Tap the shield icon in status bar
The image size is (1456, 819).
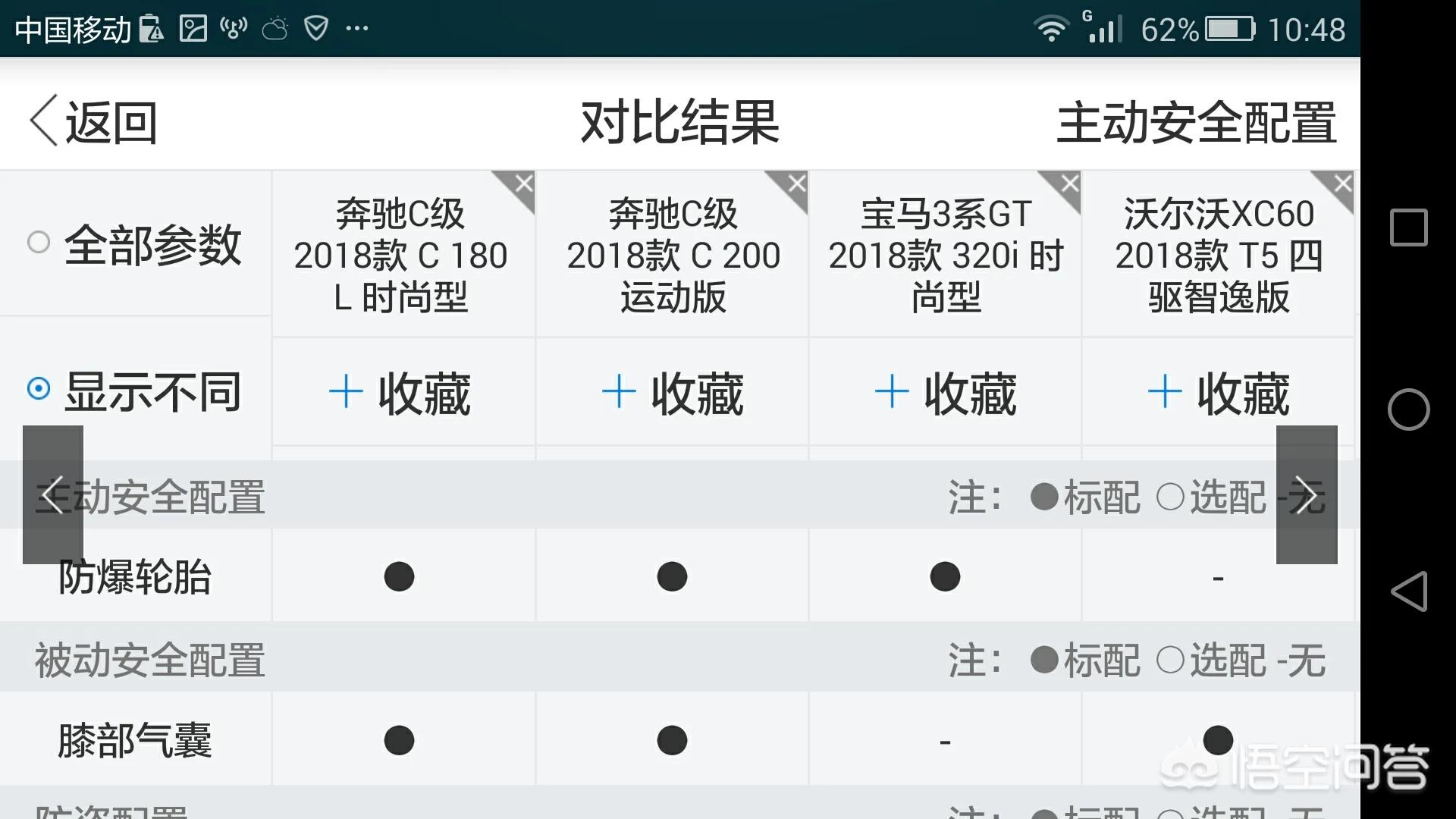pyautogui.click(x=316, y=29)
